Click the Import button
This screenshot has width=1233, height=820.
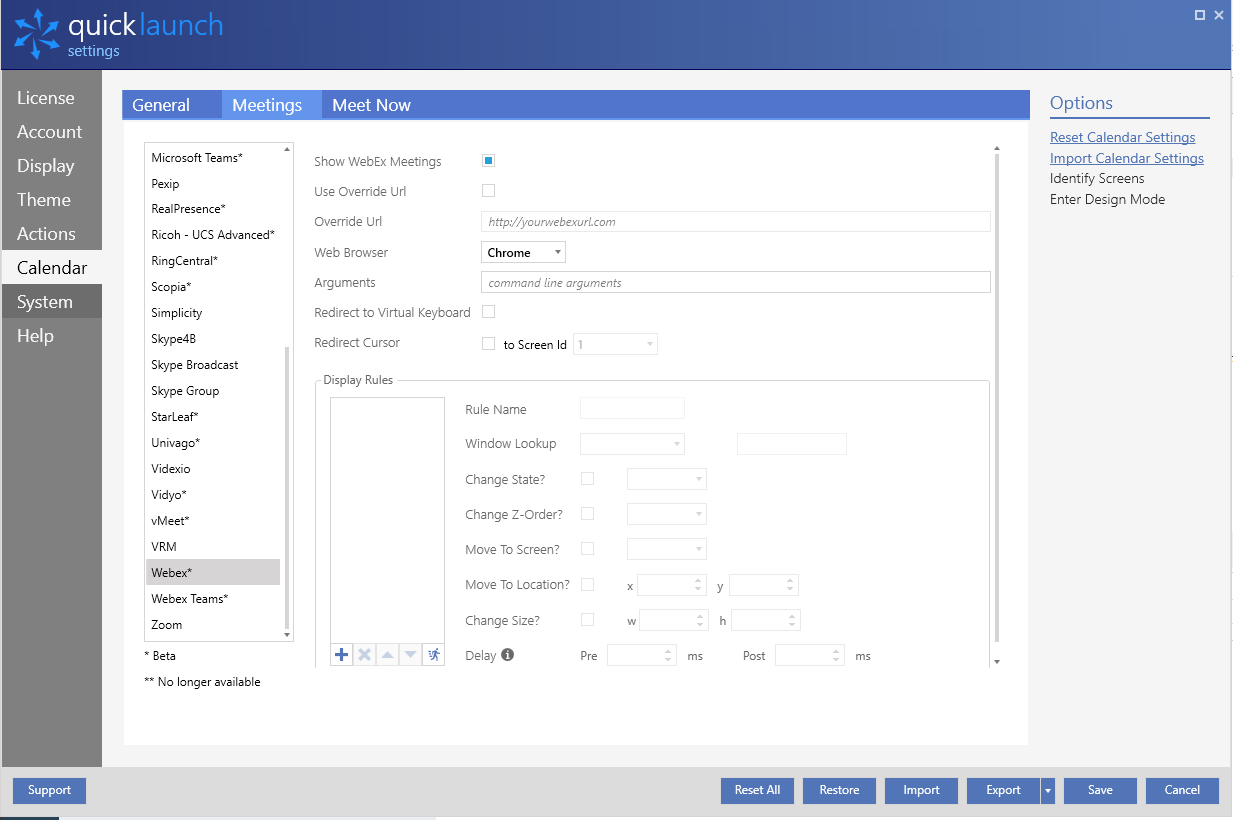point(922,790)
